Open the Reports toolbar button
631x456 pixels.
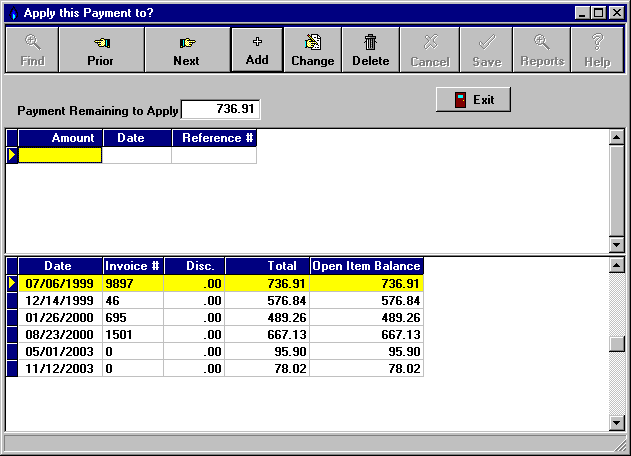541,49
